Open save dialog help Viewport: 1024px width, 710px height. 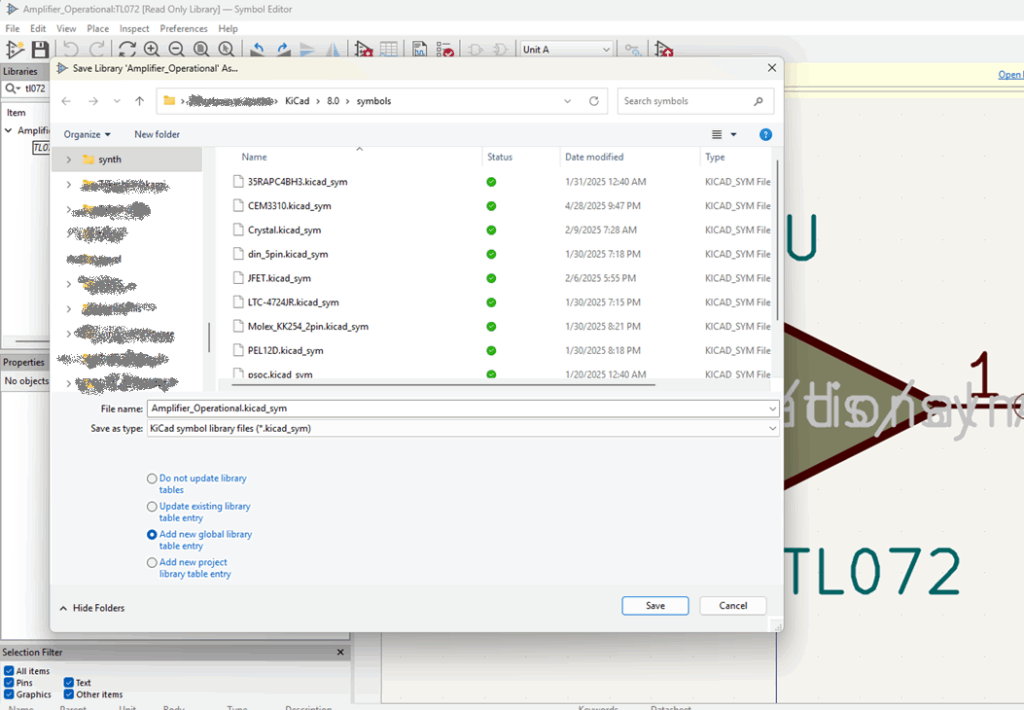tap(765, 135)
